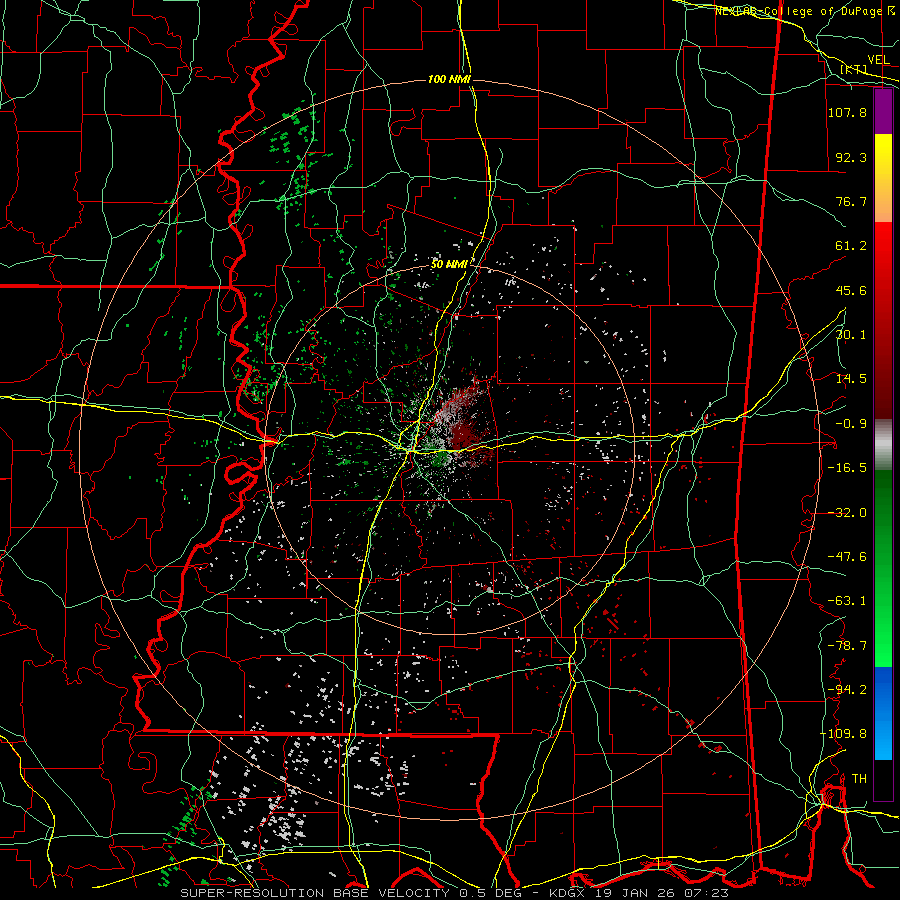The width and height of the screenshot is (900, 900).
Task: Click the blue segment of the color bar
Action: pos(883,713)
